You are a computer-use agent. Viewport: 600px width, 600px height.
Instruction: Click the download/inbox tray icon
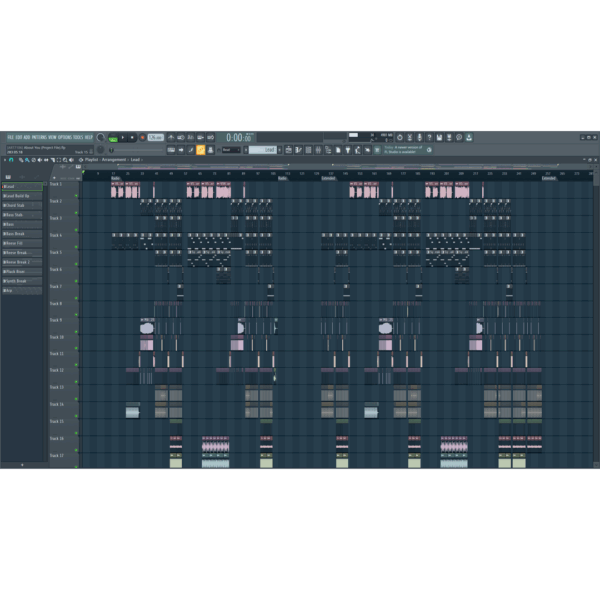tap(469, 137)
